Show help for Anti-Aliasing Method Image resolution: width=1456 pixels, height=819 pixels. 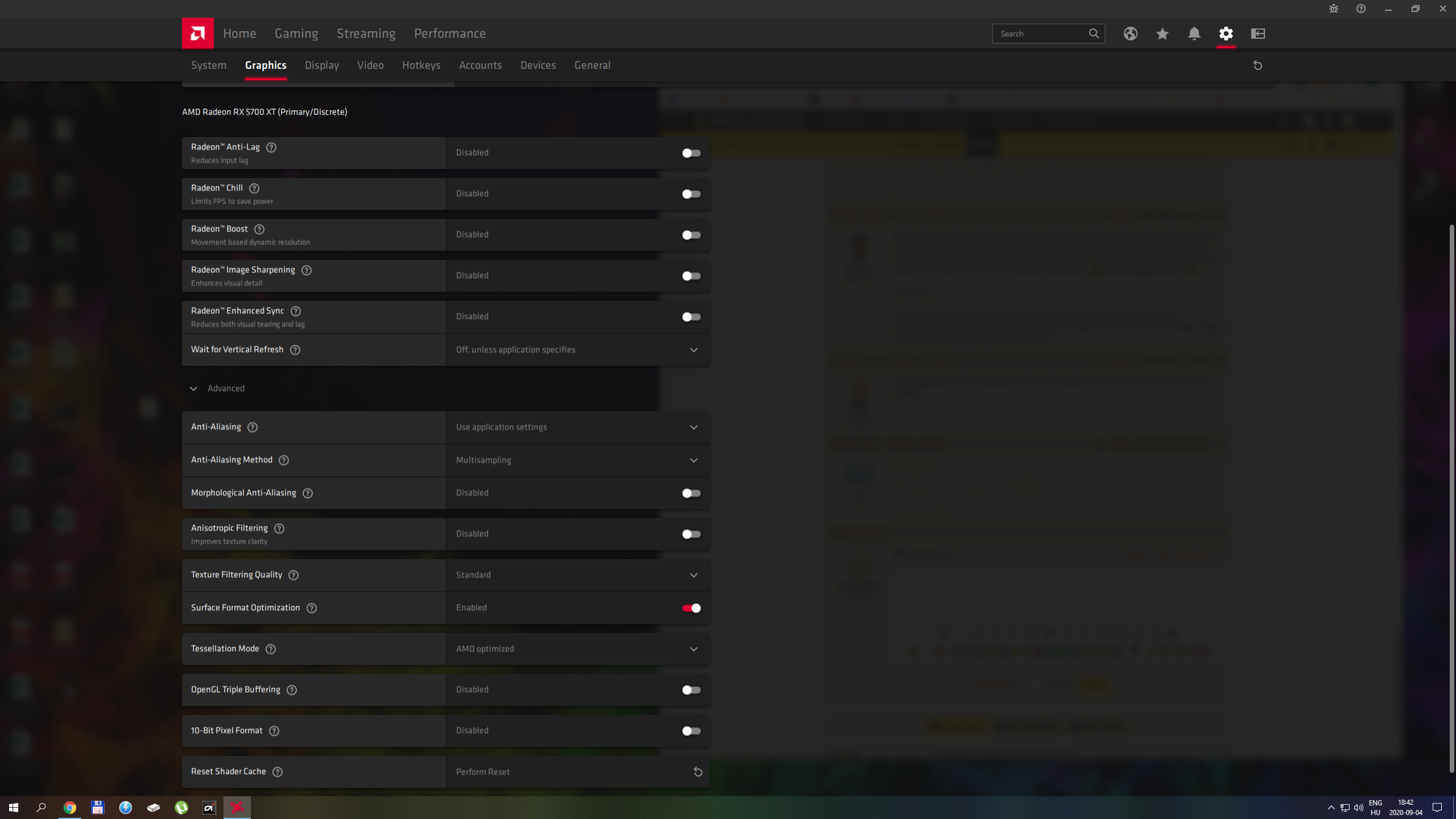pyautogui.click(x=284, y=460)
